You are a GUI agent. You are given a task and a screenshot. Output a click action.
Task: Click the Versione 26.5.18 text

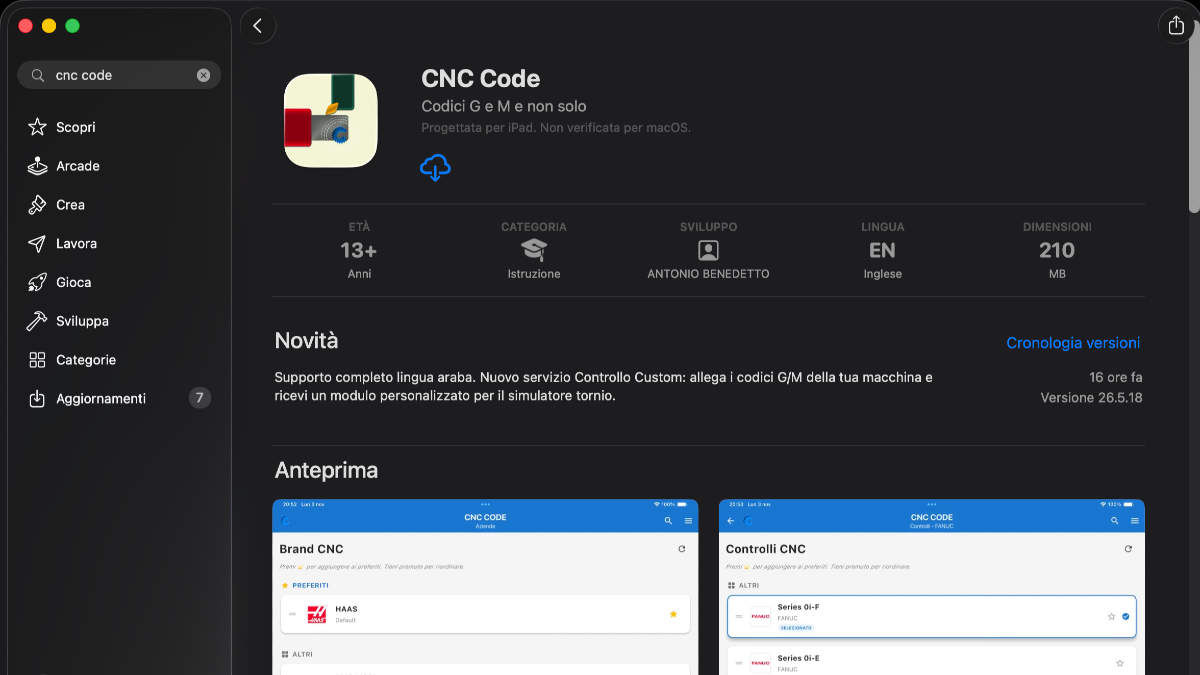tap(1091, 398)
